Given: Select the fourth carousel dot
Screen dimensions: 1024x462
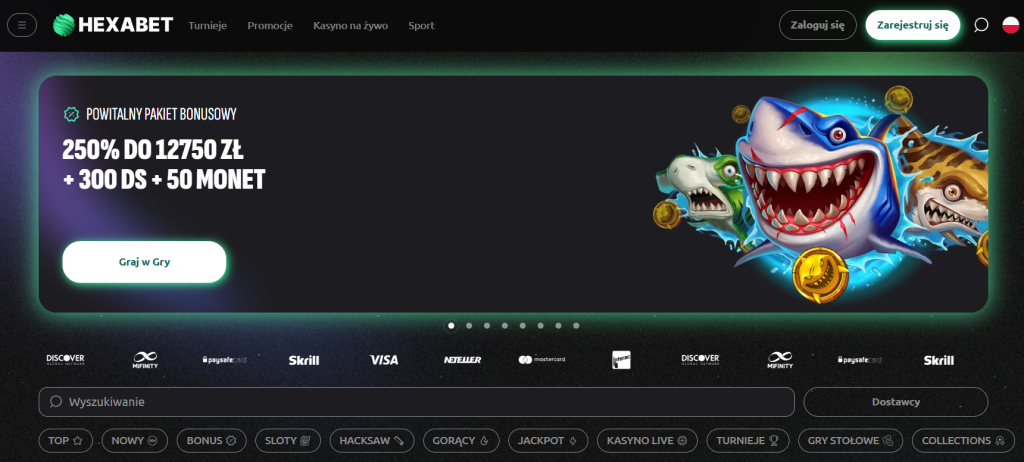Looking at the screenshot, I should [x=504, y=325].
